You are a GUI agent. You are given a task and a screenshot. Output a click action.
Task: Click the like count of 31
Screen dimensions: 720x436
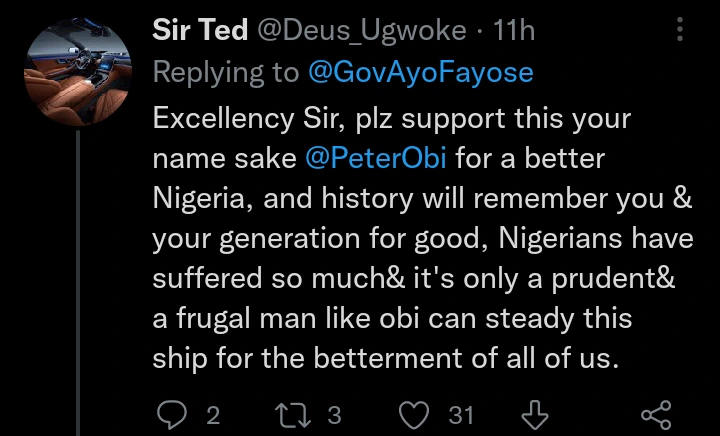[462, 414]
